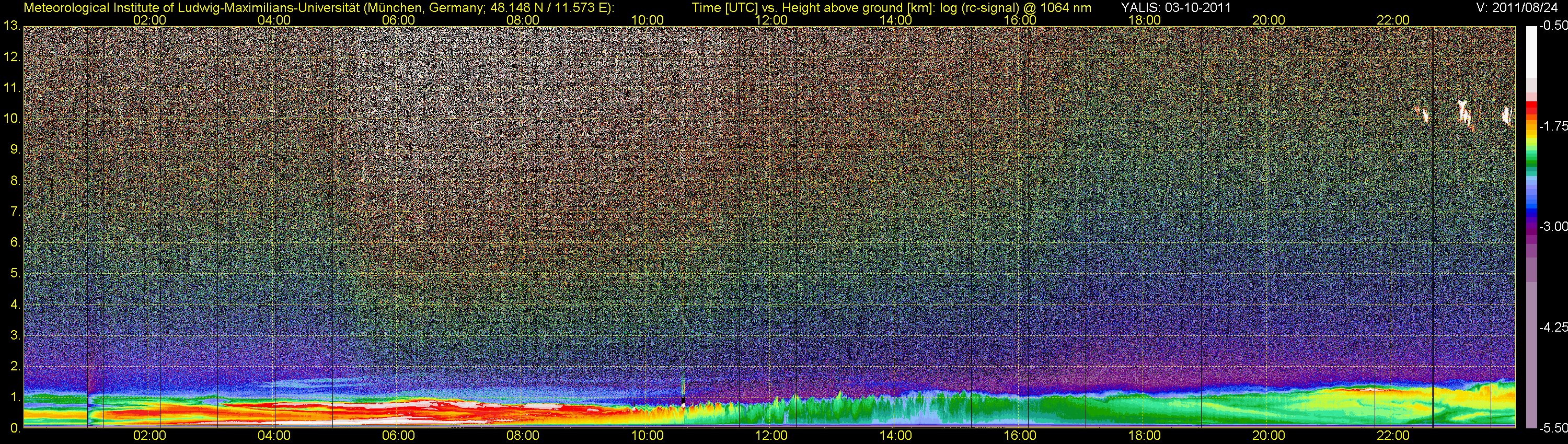
Task: Select the height axis label '12.'
Action: pyautogui.click(x=11, y=57)
